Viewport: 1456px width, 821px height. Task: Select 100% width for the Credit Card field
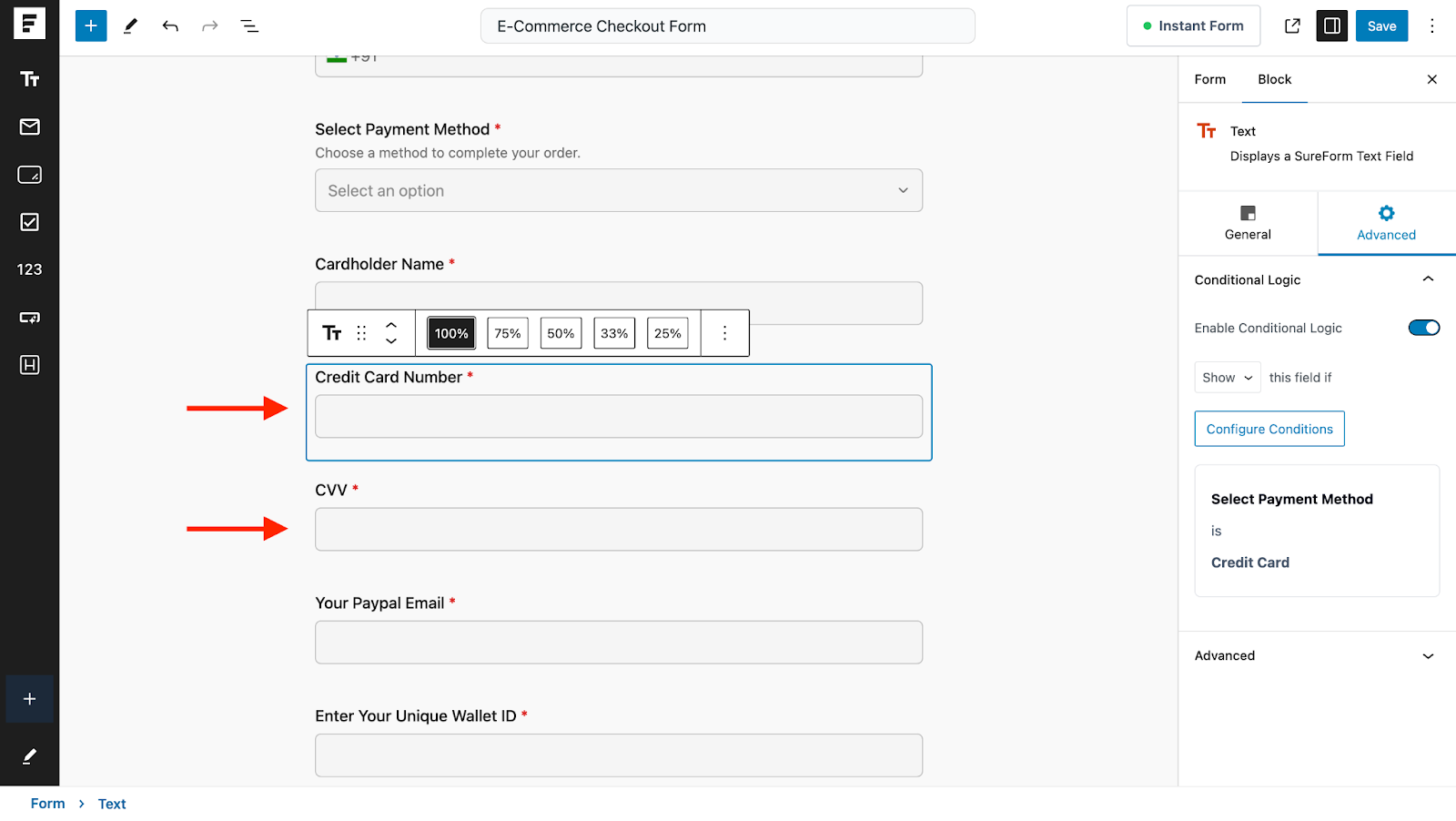pyautogui.click(x=450, y=333)
